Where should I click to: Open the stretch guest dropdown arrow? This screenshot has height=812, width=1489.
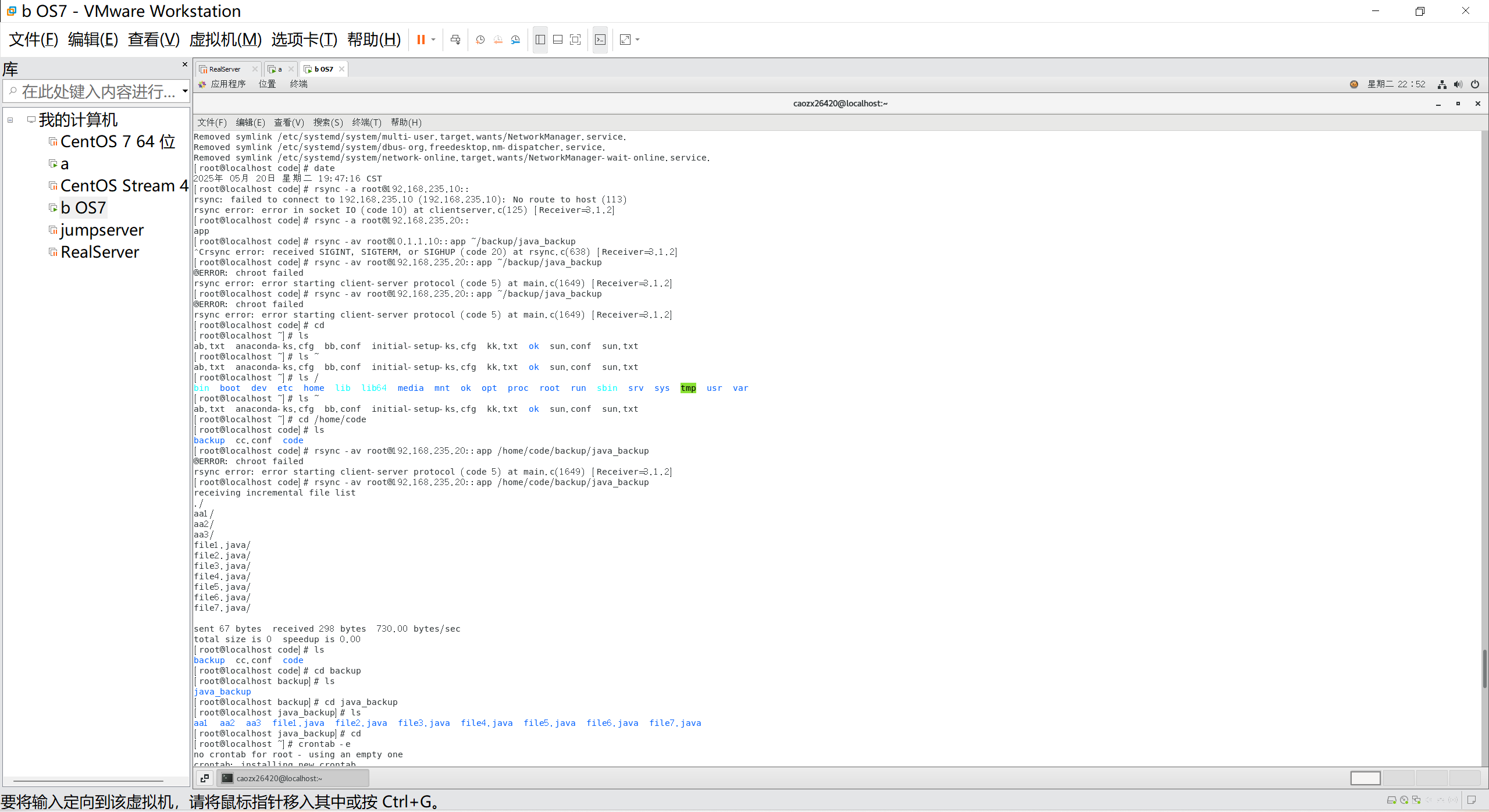(638, 40)
